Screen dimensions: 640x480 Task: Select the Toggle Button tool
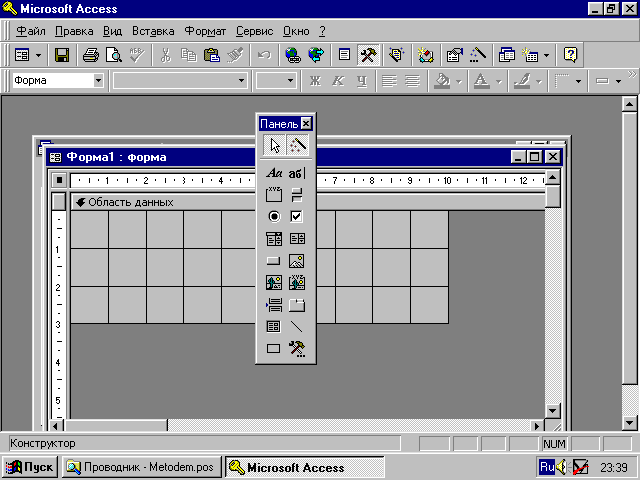point(297,195)
